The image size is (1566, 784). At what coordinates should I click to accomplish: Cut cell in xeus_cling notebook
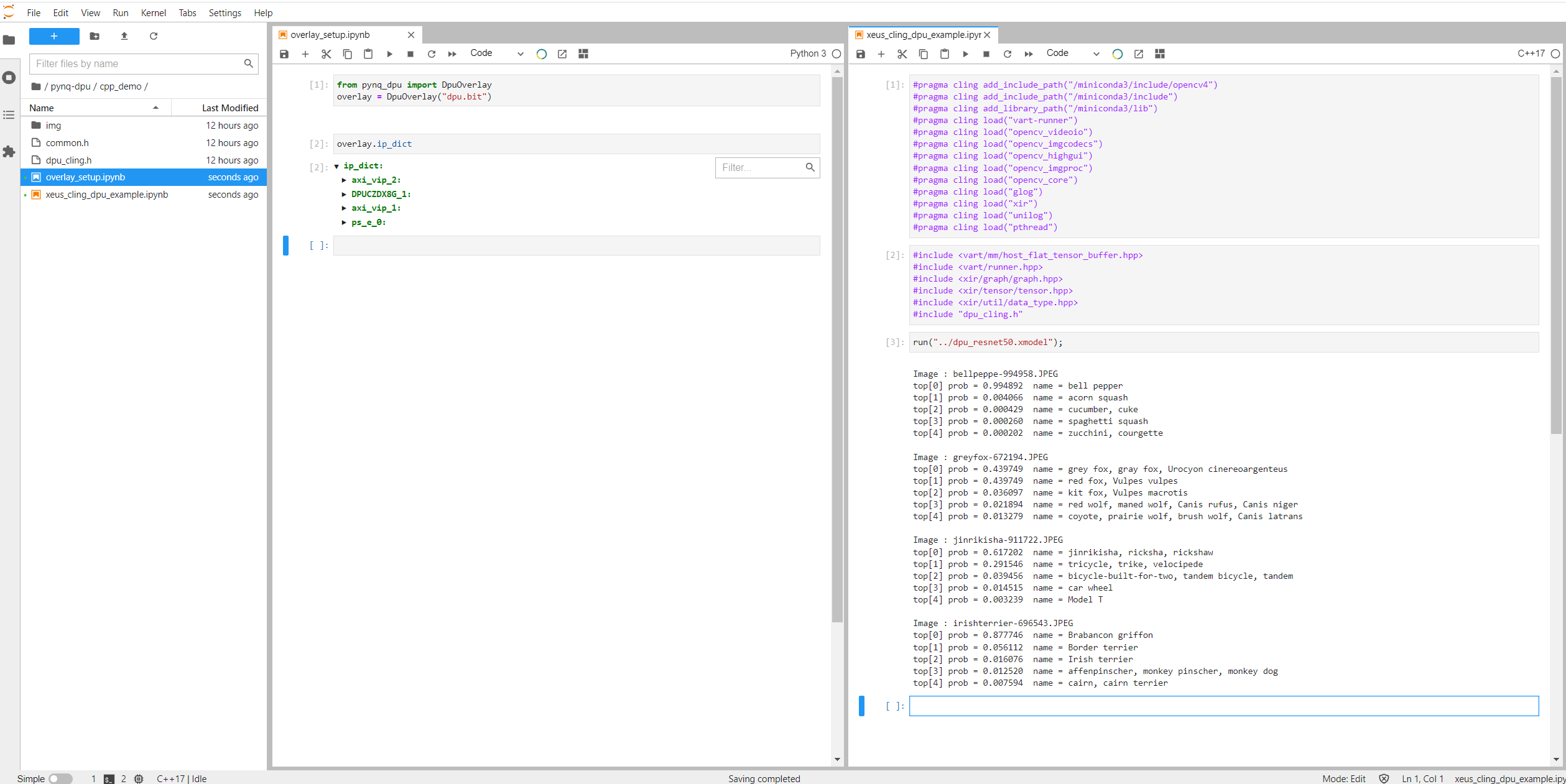click(x=902, y=54)
